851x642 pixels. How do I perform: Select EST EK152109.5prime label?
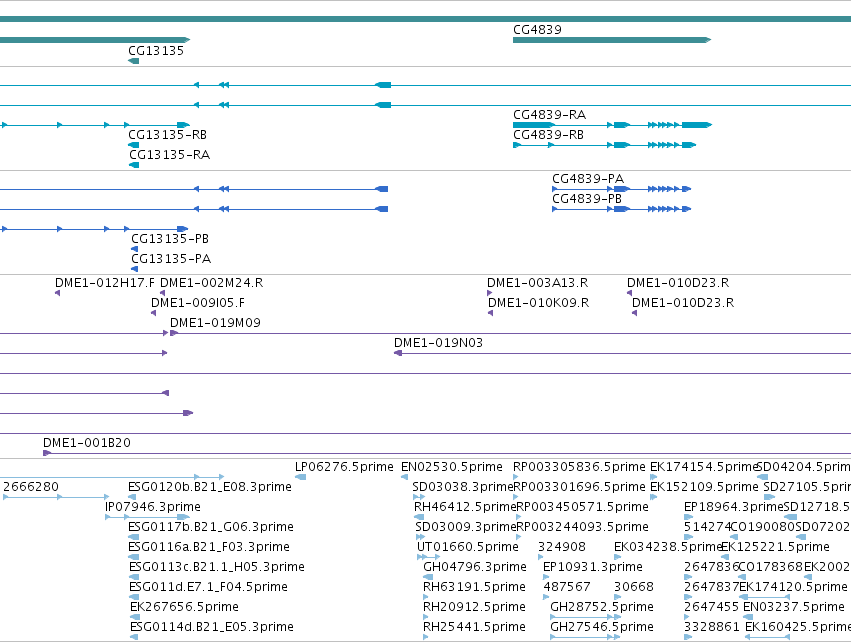point(704,487)
